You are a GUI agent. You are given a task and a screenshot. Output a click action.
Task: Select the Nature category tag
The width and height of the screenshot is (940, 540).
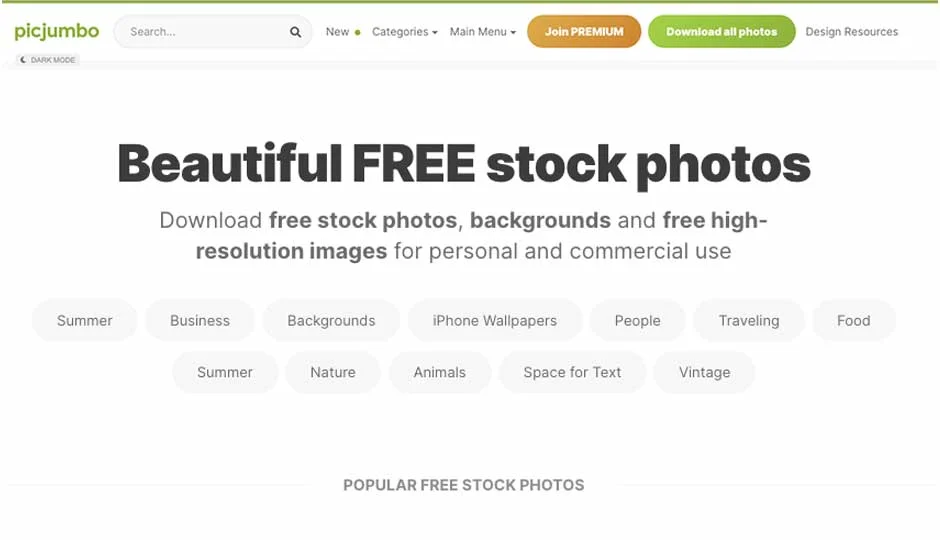point(333,372)
